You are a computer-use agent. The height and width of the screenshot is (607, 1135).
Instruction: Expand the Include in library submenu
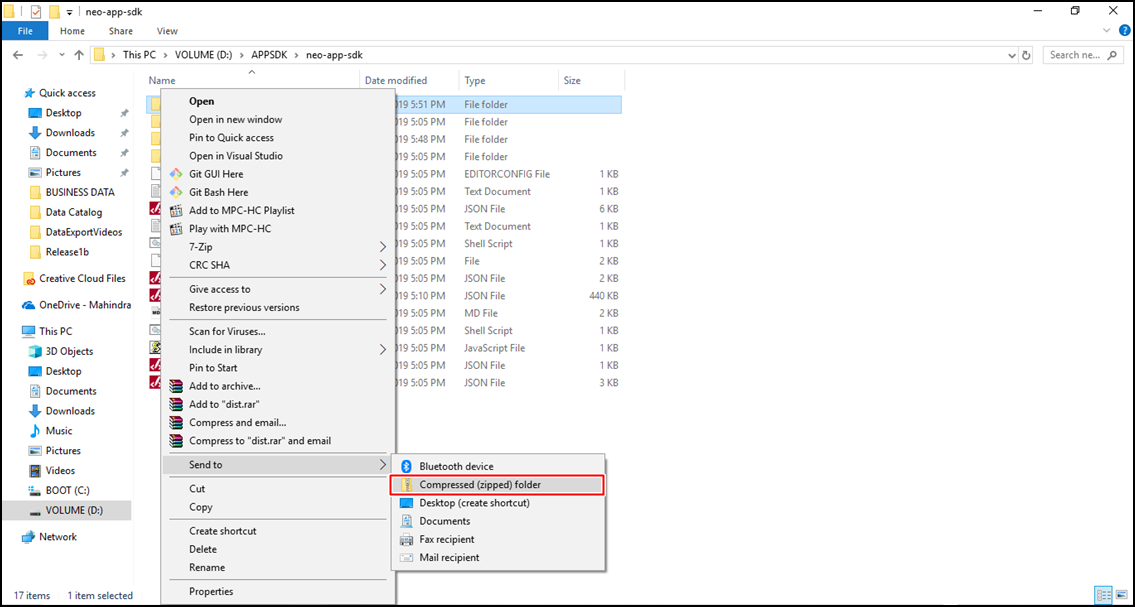point(383,350)
